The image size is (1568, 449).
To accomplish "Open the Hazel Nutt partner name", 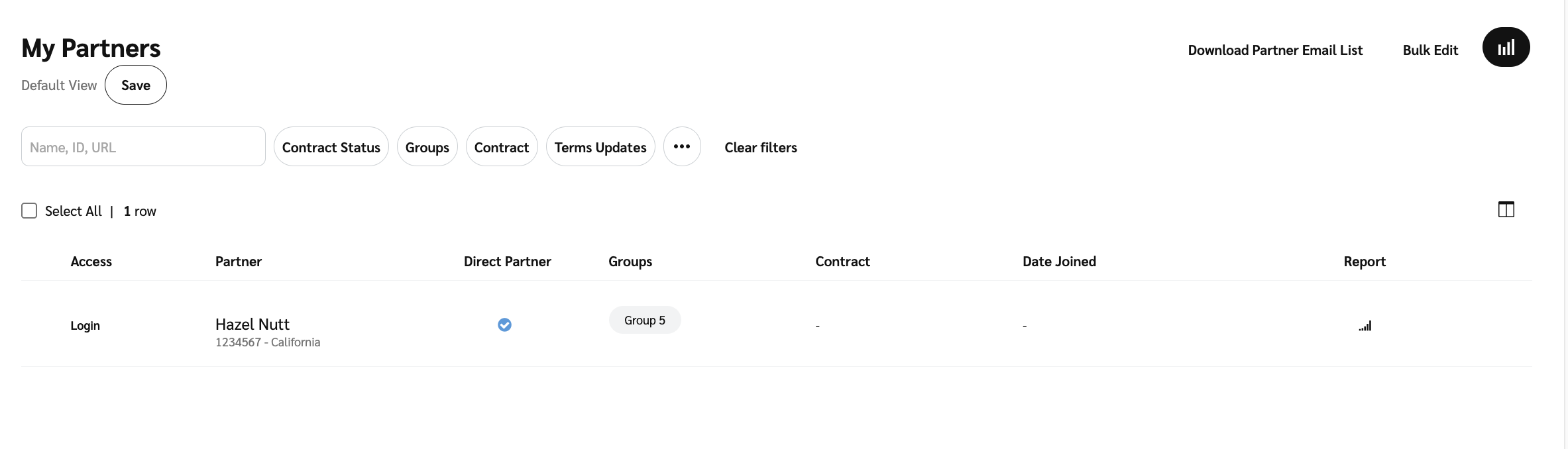I will [x=252, y=324].
